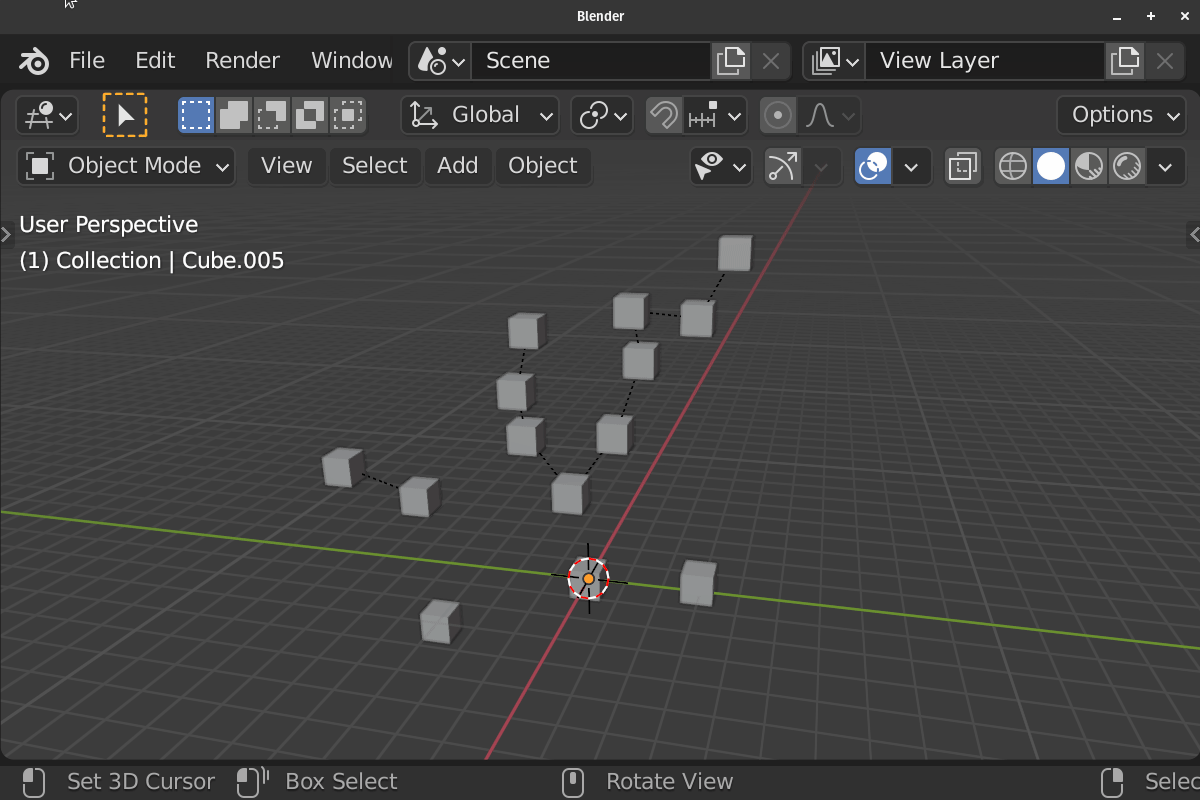
Task: Click the cube on the green Y axis
Action: tap(698, 583)
